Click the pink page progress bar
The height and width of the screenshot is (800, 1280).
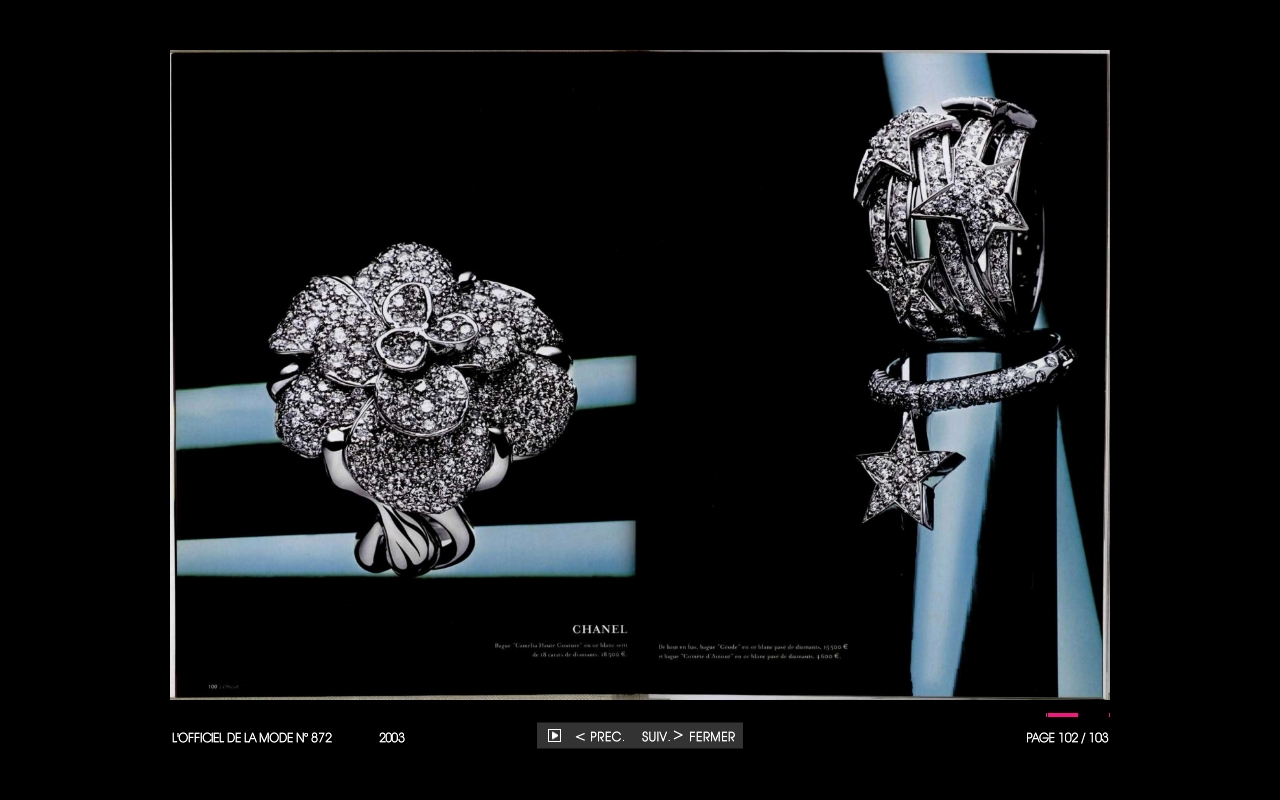(x=1062, y=715)
